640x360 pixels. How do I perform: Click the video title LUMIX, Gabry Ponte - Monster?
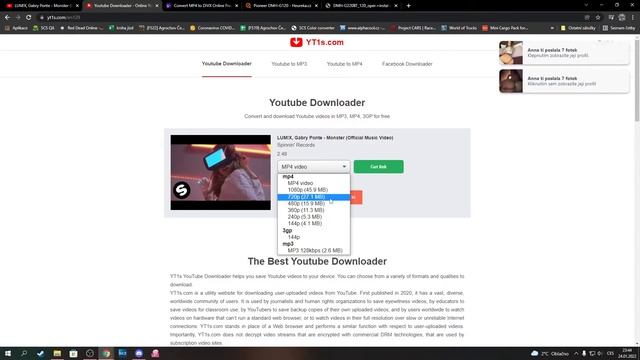[335, 138]
